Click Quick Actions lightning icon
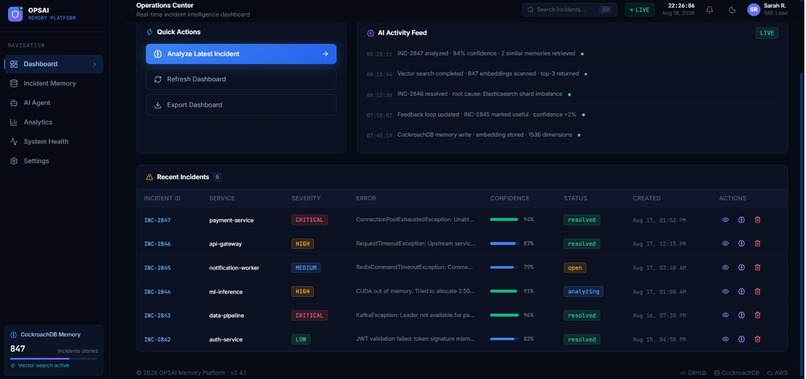806x379 pixels. point(150,32)
